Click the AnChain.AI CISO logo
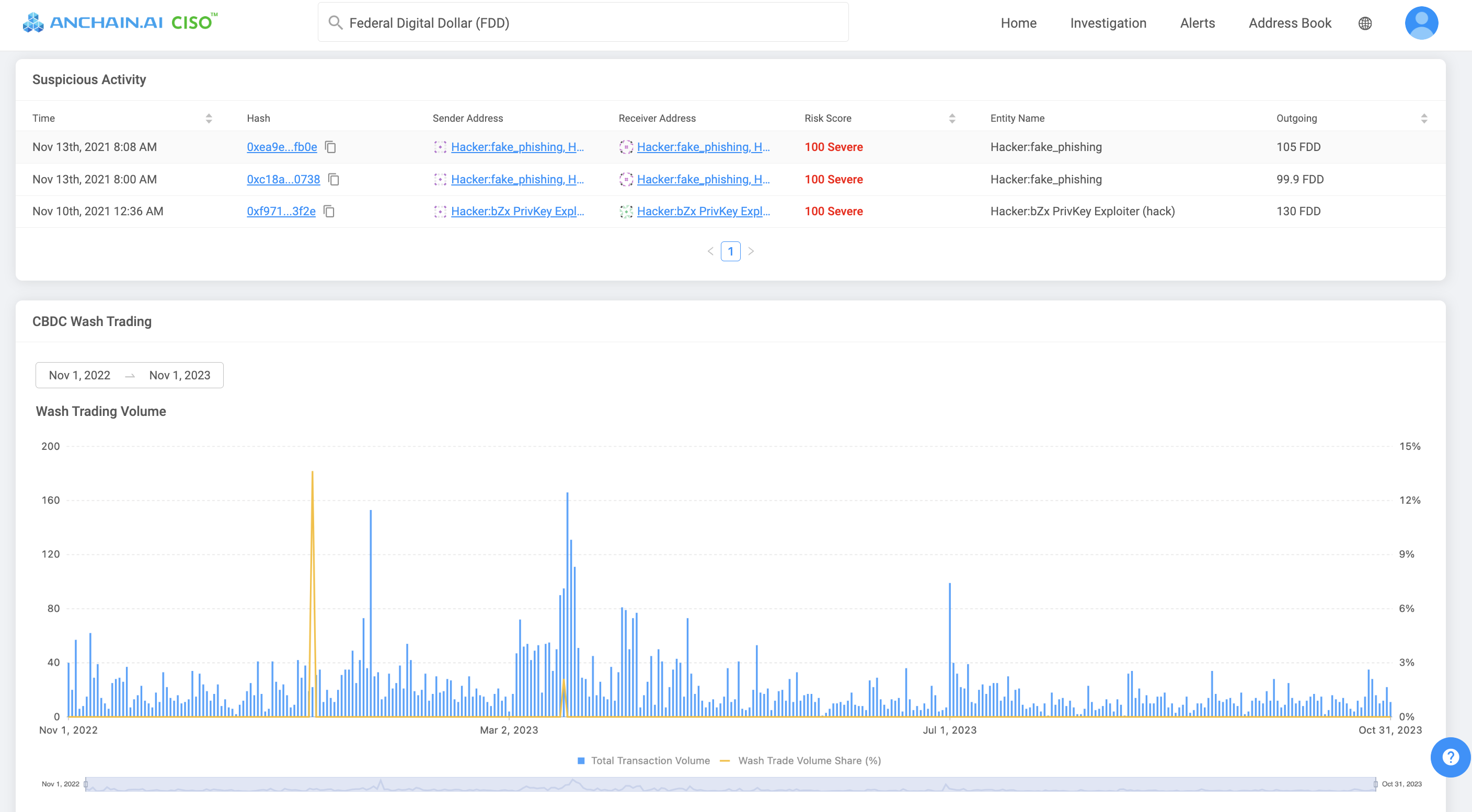 (117, 22)
